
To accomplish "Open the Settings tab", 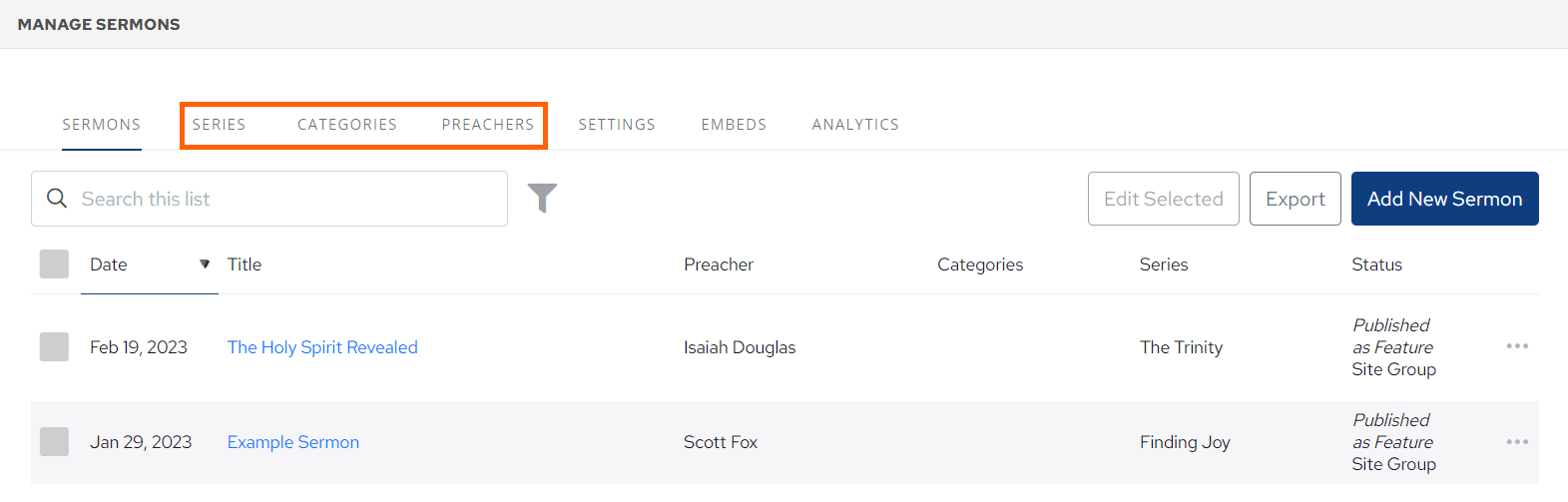I will coord(617,125).
